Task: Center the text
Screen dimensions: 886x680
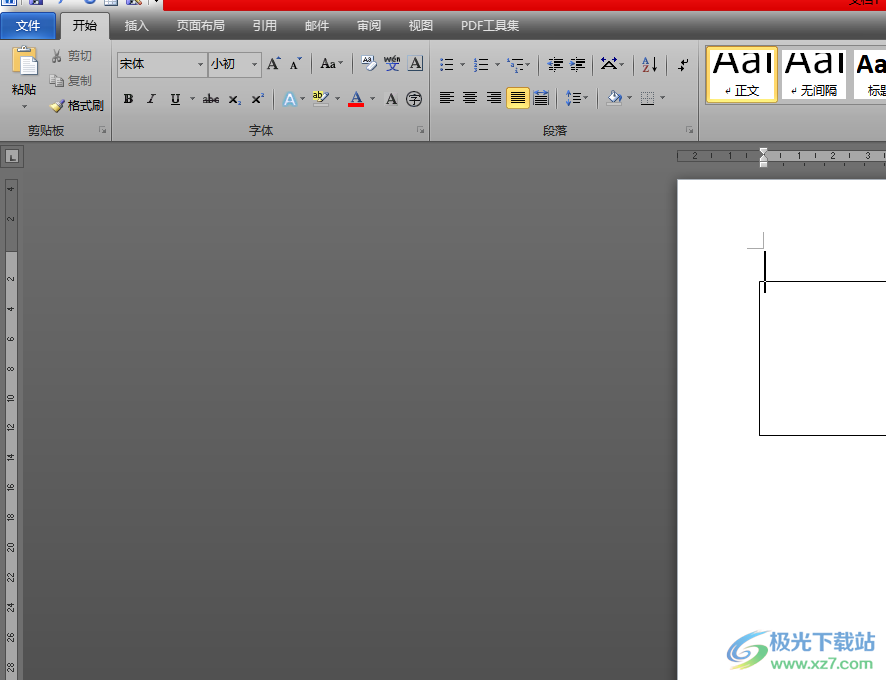Action: pyautogui.click(x=470, y=98)
